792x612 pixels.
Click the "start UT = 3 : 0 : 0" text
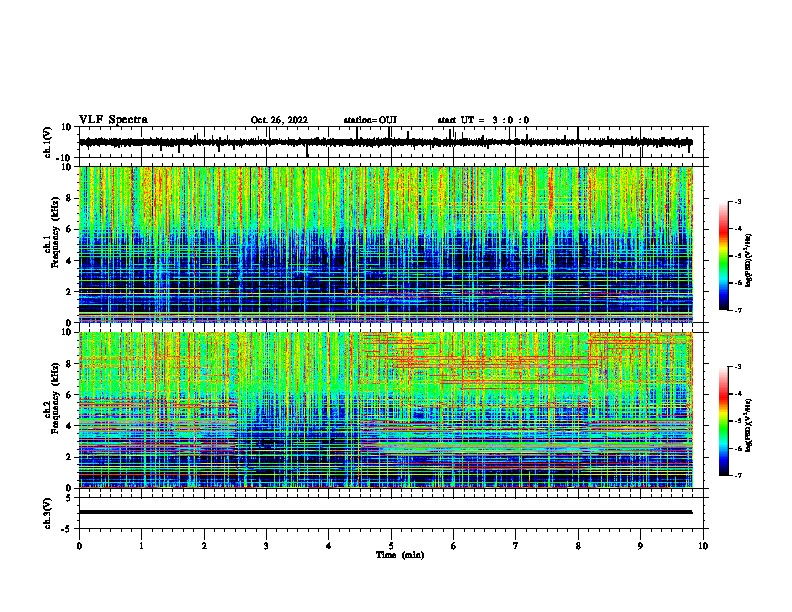(483, 120)
